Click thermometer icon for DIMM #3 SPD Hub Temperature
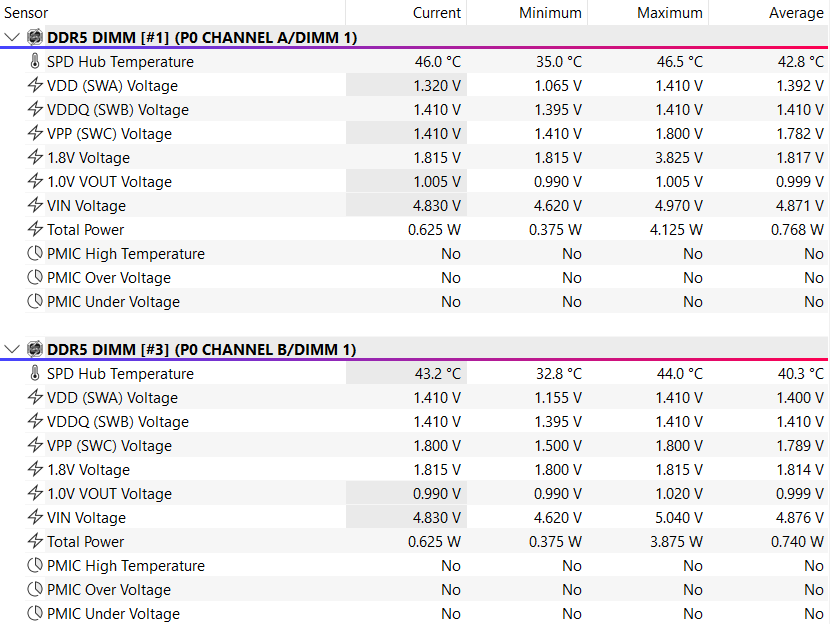The height and width of the screenshot is (624, 830). tap(35, 373)
